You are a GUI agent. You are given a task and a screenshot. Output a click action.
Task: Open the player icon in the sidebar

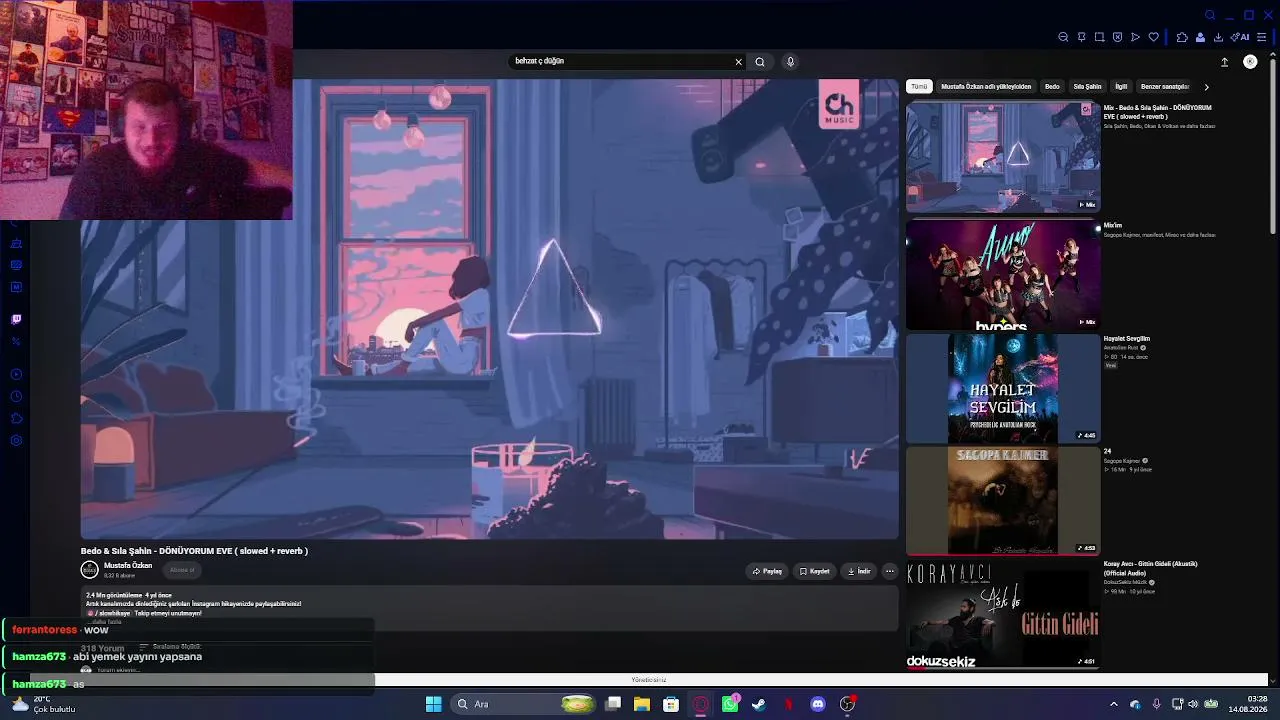(16, 375)
